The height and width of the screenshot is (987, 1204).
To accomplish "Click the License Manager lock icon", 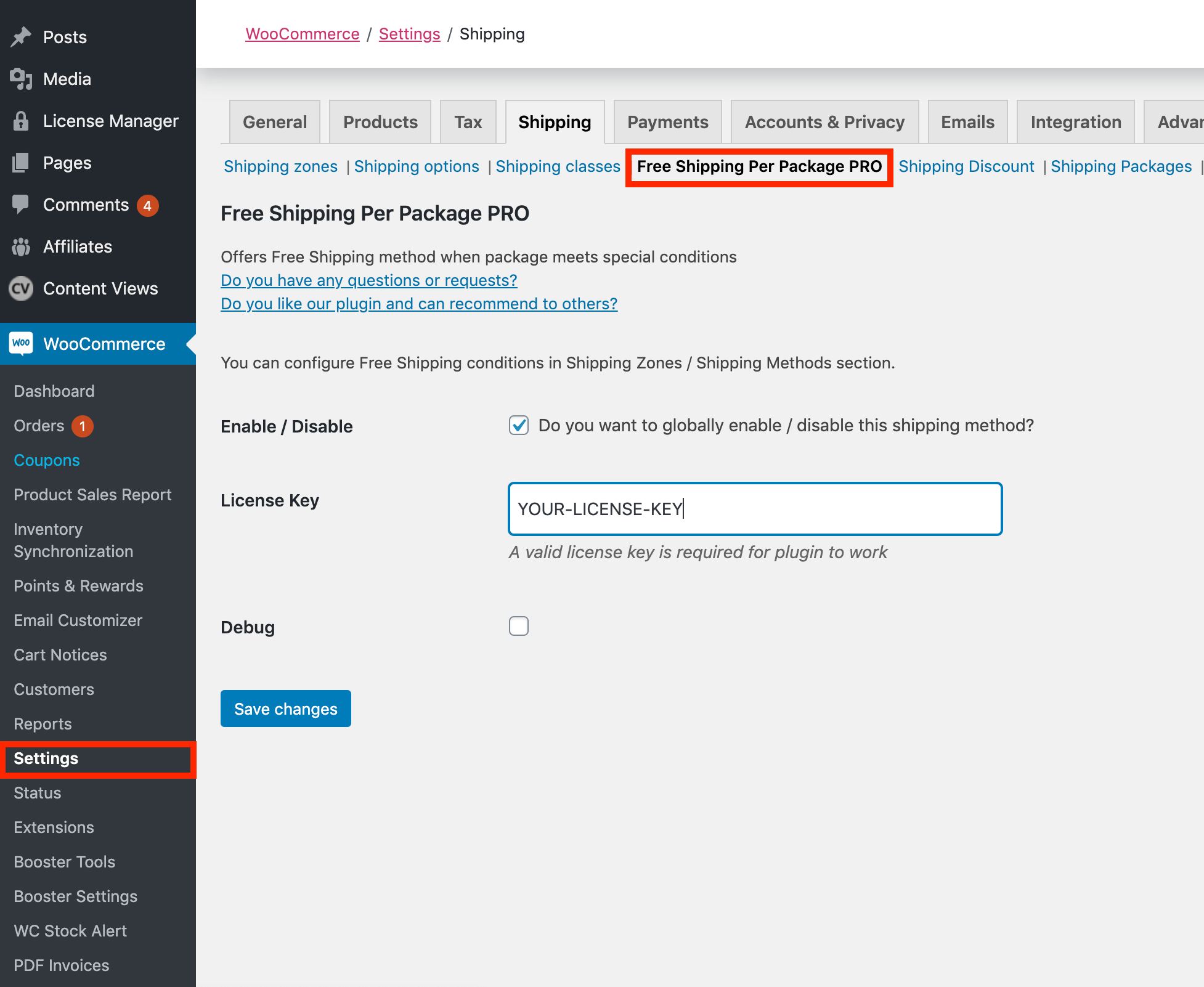I will [x=21, y=121].
